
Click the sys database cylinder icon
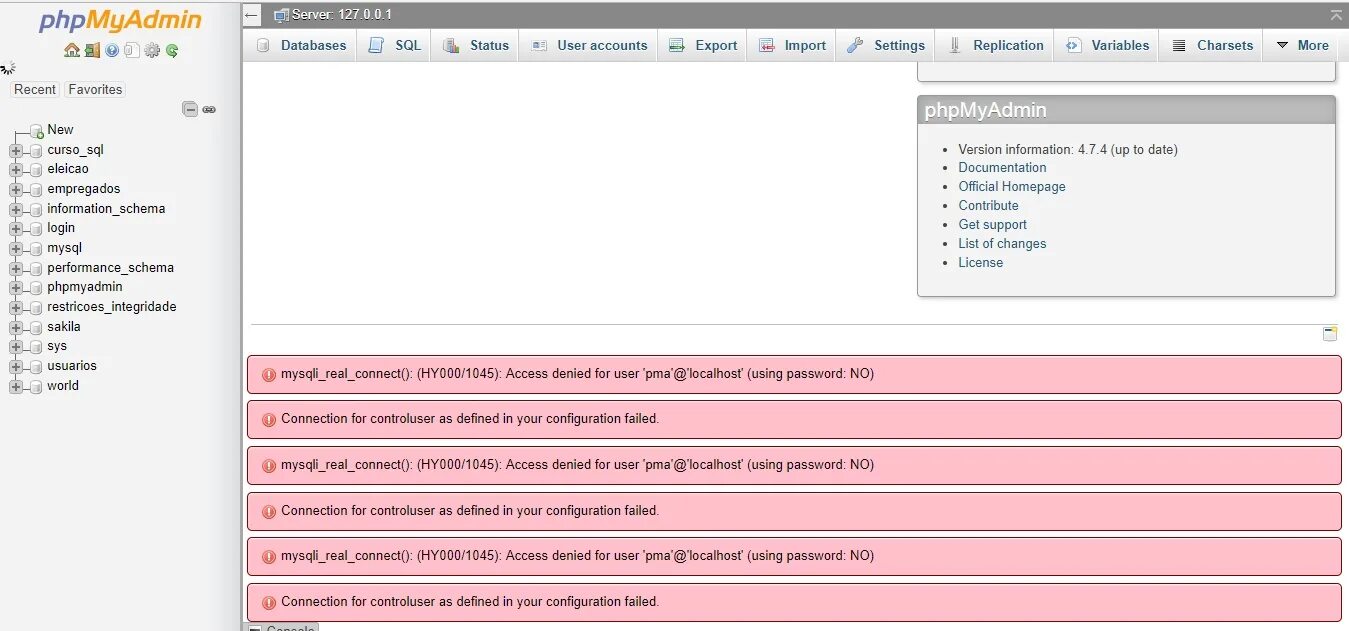[x=36, y=347]
